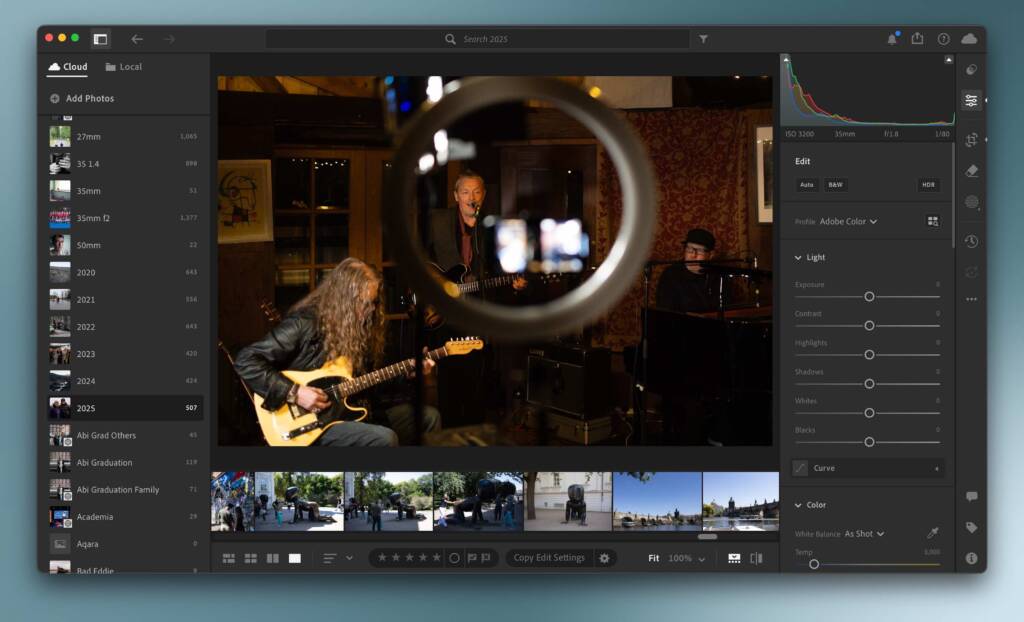The image size is (1024, 622).
Task: Go back with the left arrow
Action: (136, 39)
